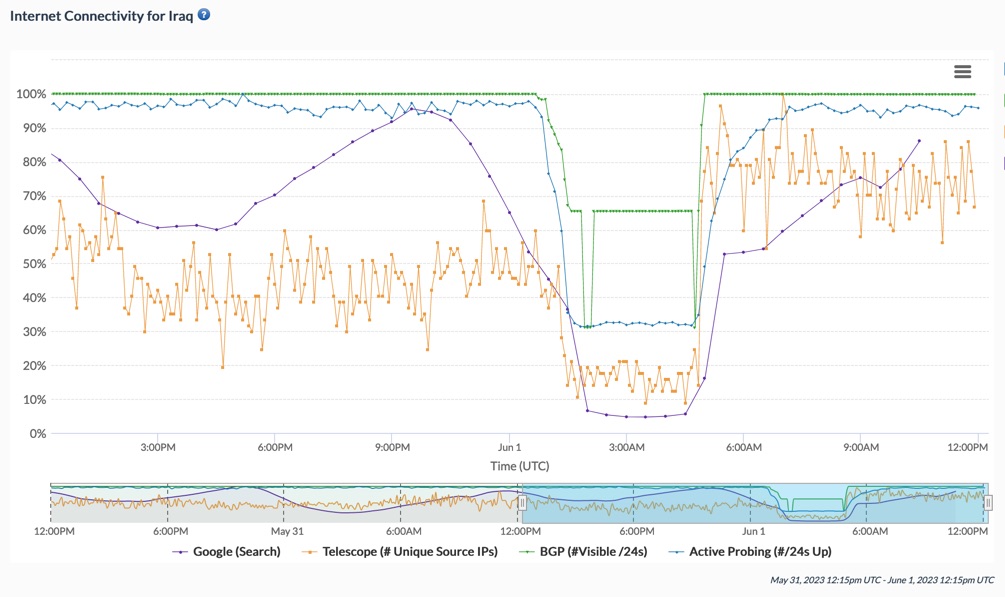Click the 80% y-axis label
Viewport: 1005px width, 597px height.
(x=33, y=162)
